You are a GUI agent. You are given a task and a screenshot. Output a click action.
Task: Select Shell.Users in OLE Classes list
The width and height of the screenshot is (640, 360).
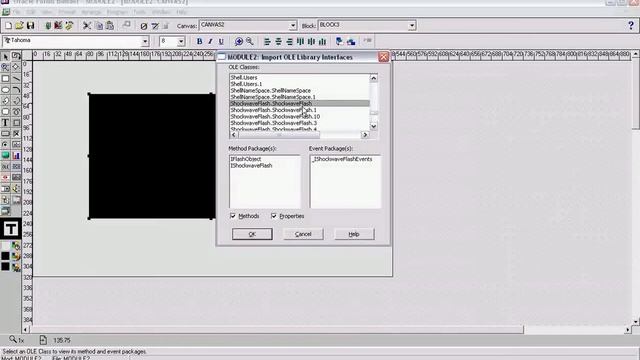tap(244, 78)
